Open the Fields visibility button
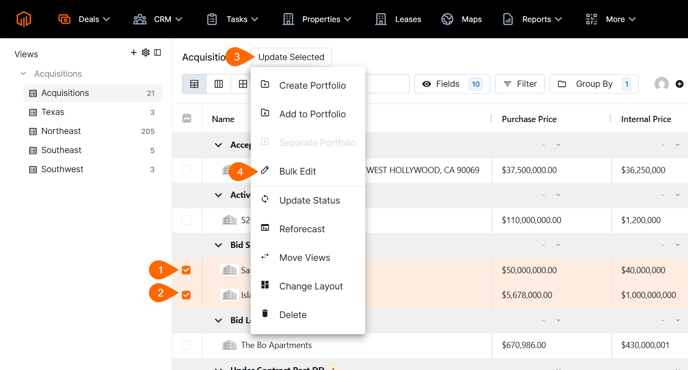Viewport: 688px width, 370px height. tap(452, 84)
